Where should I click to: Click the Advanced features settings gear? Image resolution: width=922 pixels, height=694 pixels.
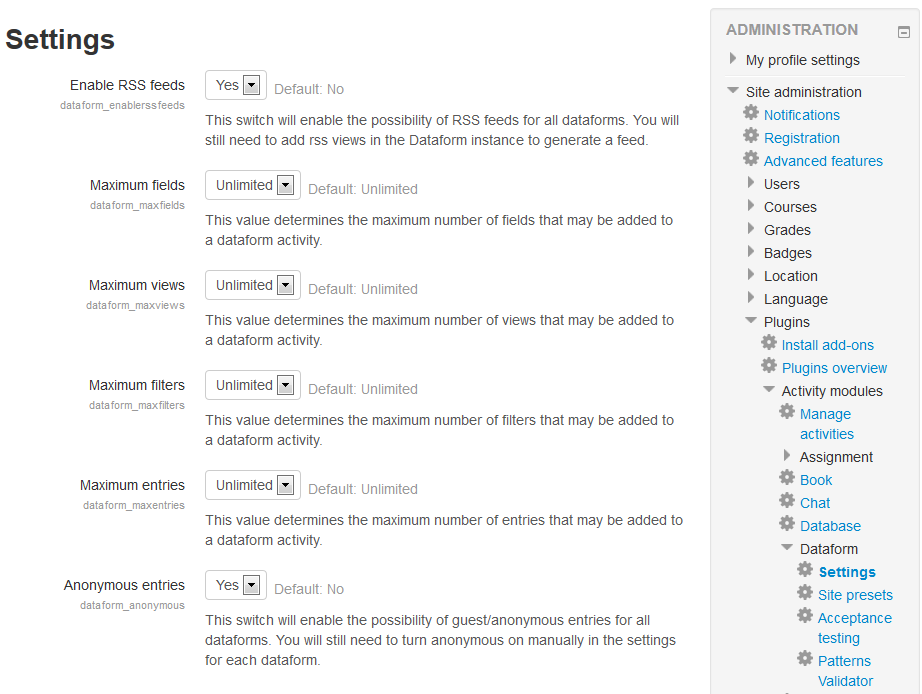point(752,160)
